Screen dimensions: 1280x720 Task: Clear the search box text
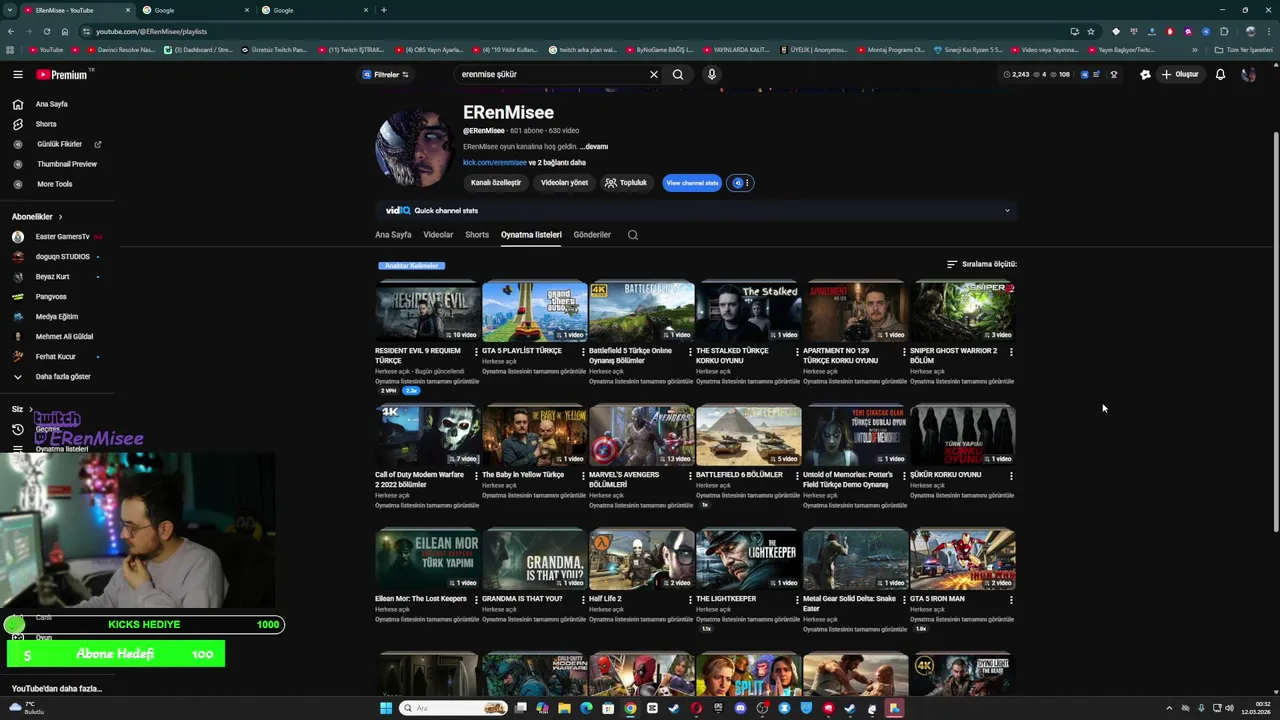[x=654, y=74]
